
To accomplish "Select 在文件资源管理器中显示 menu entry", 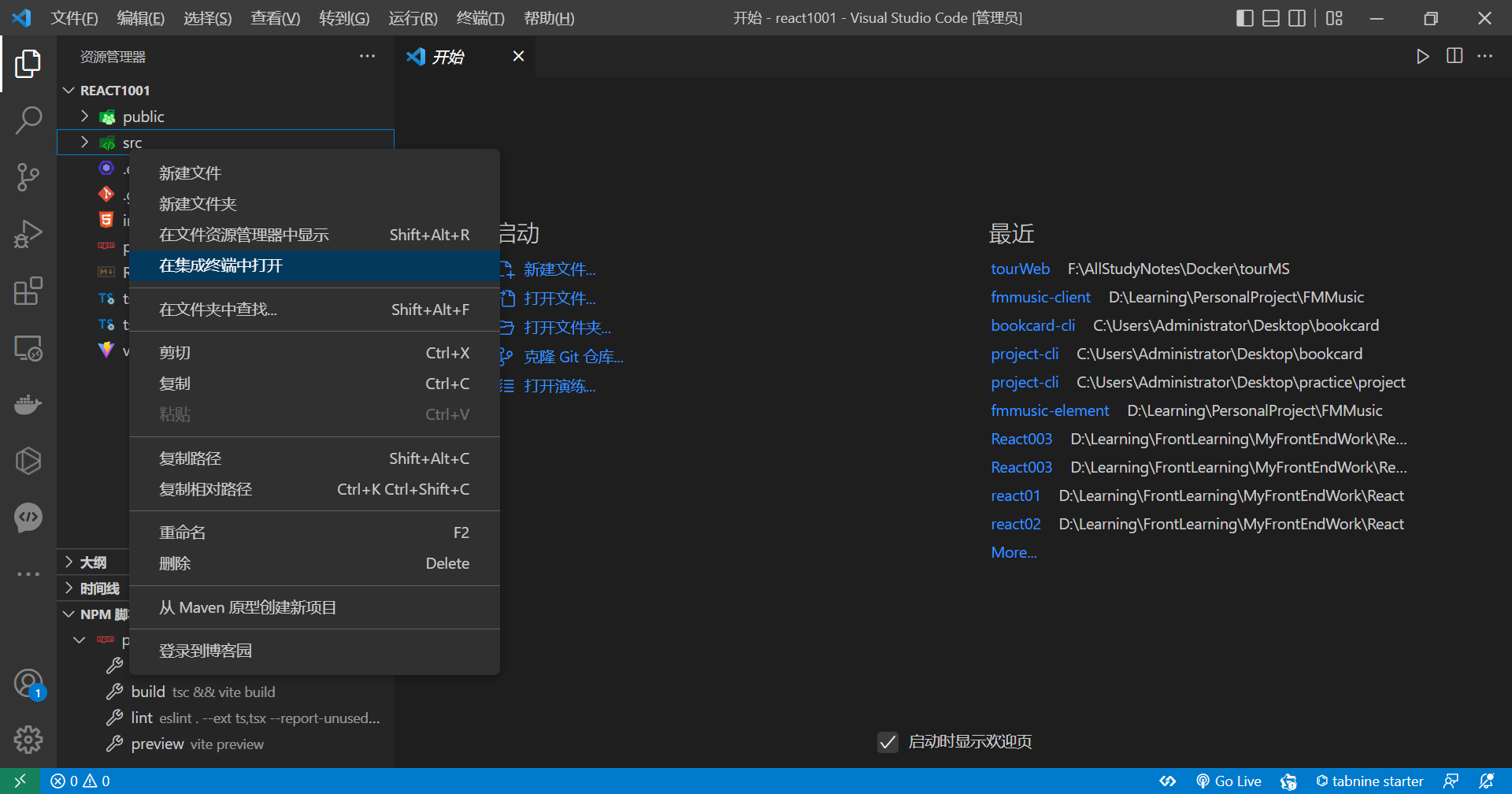I will (314, 235).
